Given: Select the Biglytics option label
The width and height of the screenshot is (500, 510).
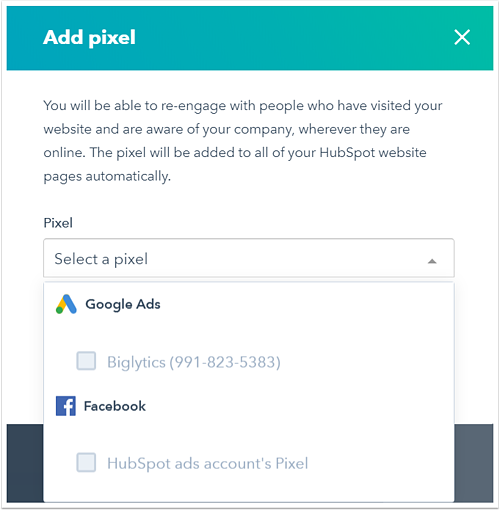Looking at the screenshot, I should tap(194, 362).
